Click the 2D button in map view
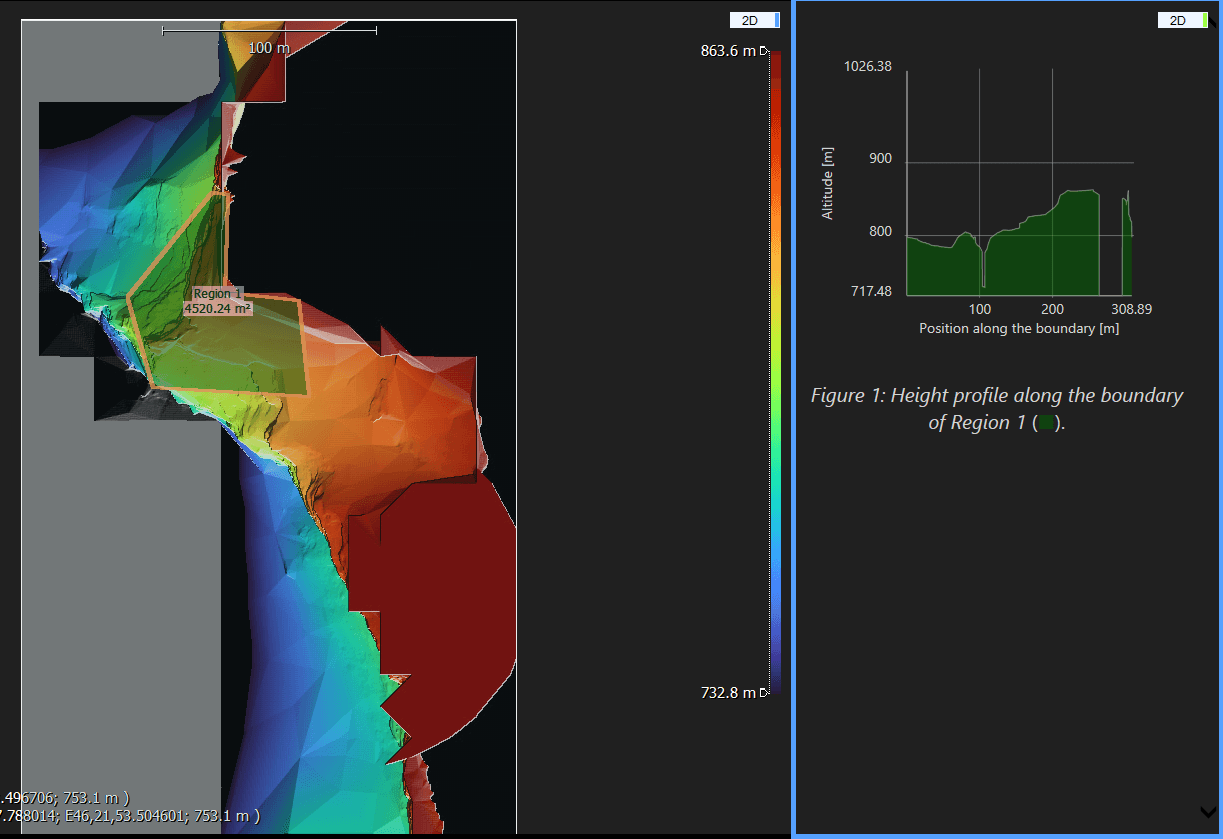Image resolution: width=1223 pixels, height=839 pixels. [751, 20]
